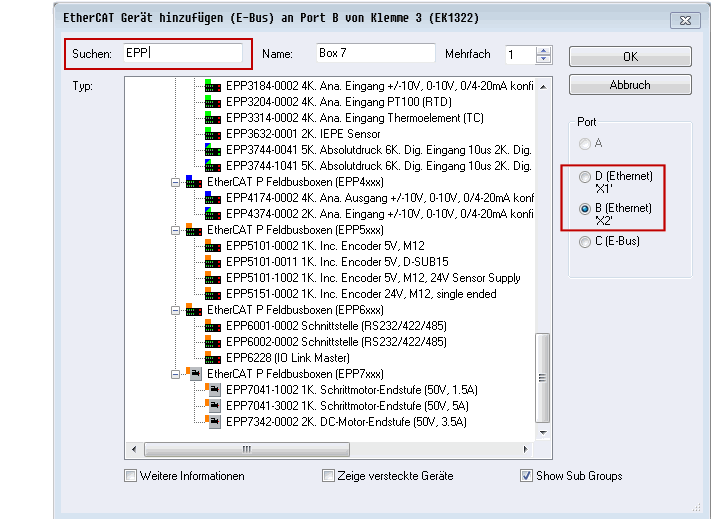
Task: Select EPP5151-0002 Encoder 24V single ended row
Action: point(361,294)
